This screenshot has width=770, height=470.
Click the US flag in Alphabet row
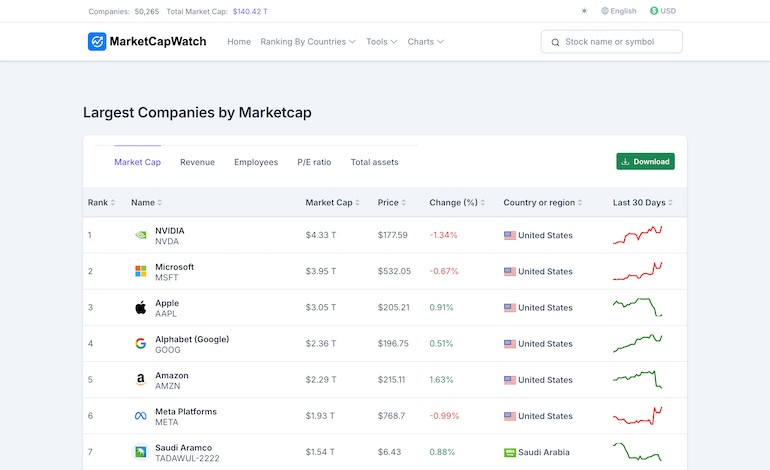tap(510, 344)
